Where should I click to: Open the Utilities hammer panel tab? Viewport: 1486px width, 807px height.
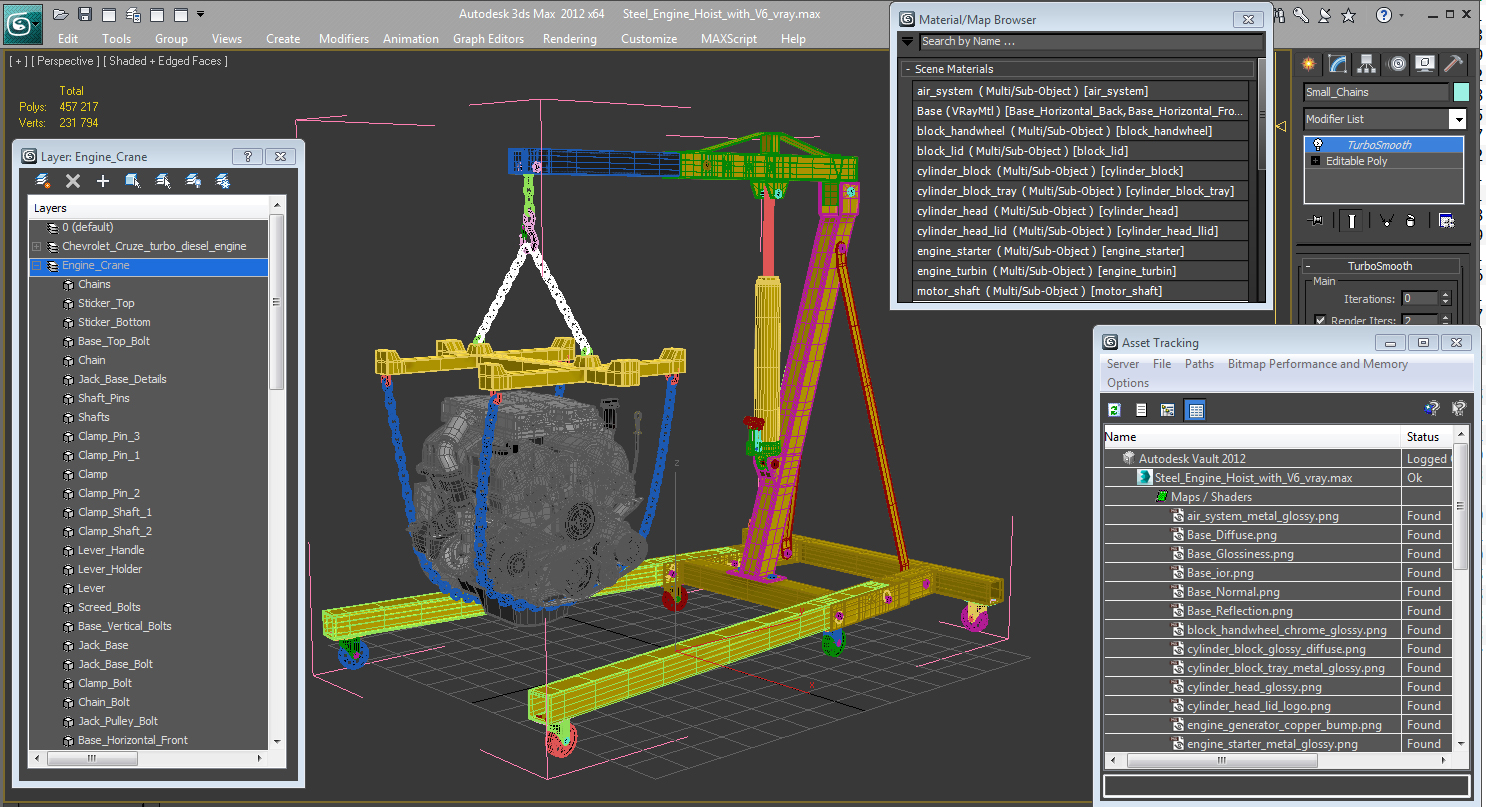[x=1454, y=64]
